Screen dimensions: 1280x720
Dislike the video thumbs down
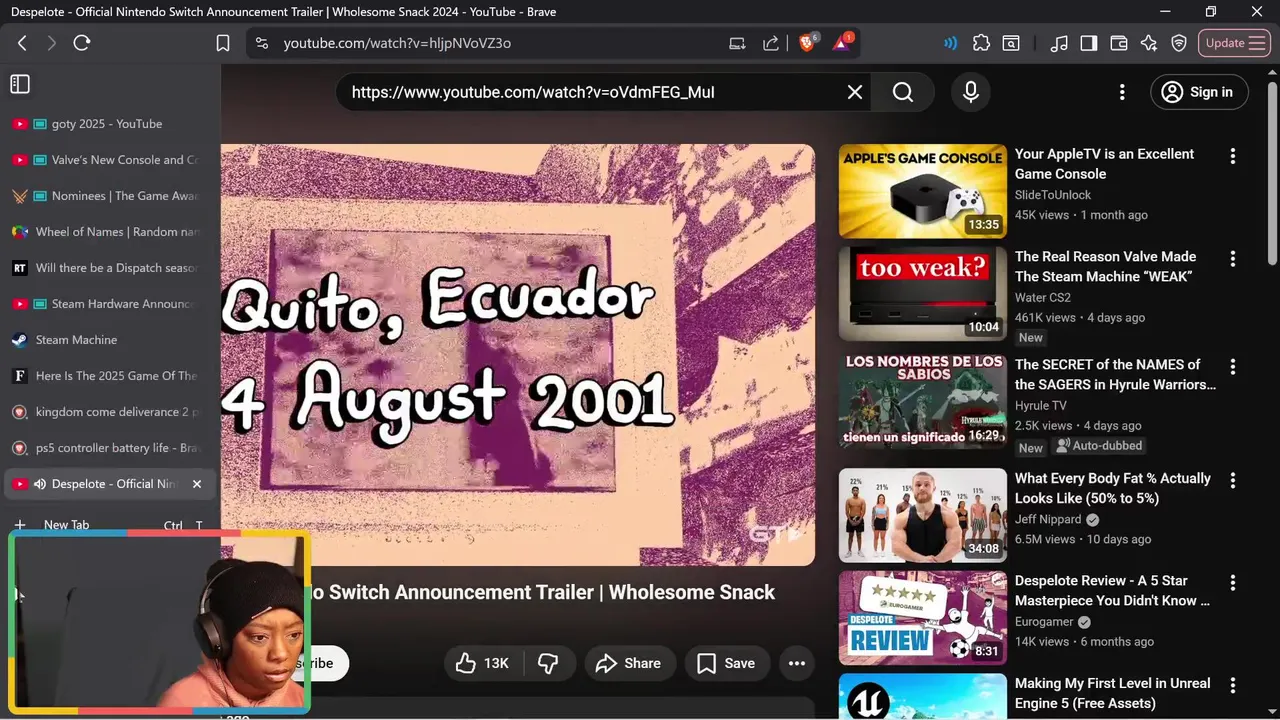pos(548,663)
